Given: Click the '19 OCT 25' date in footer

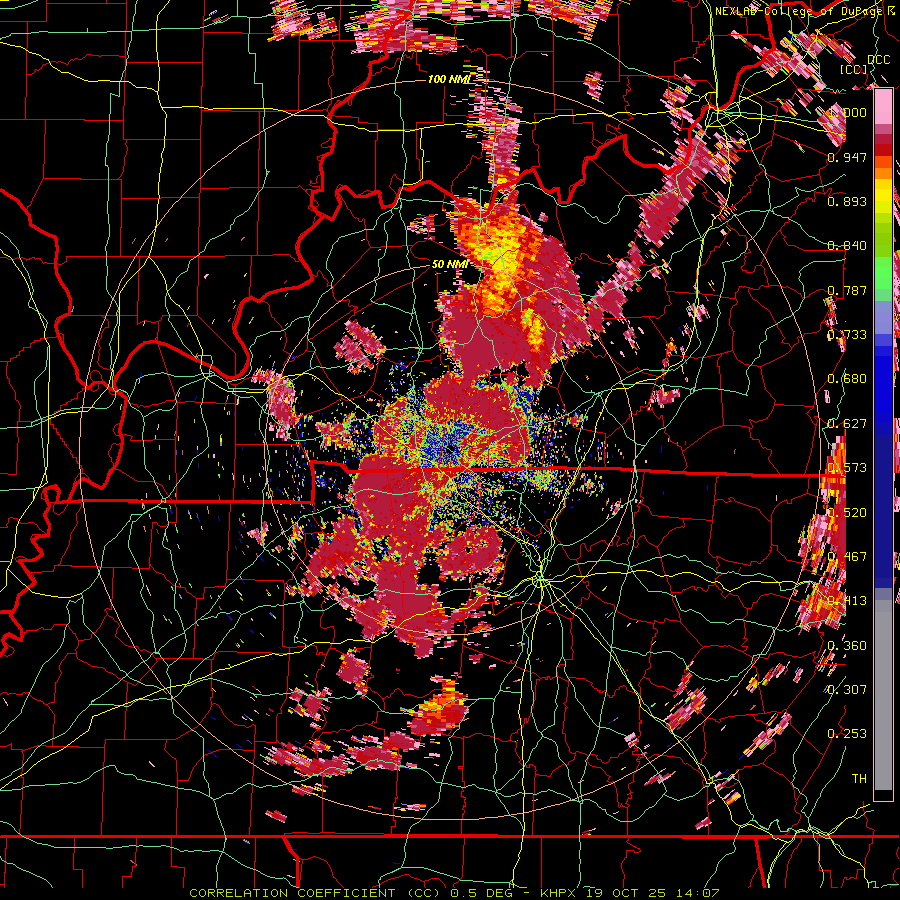Looking at the screenshot, I should coord(626,893).
